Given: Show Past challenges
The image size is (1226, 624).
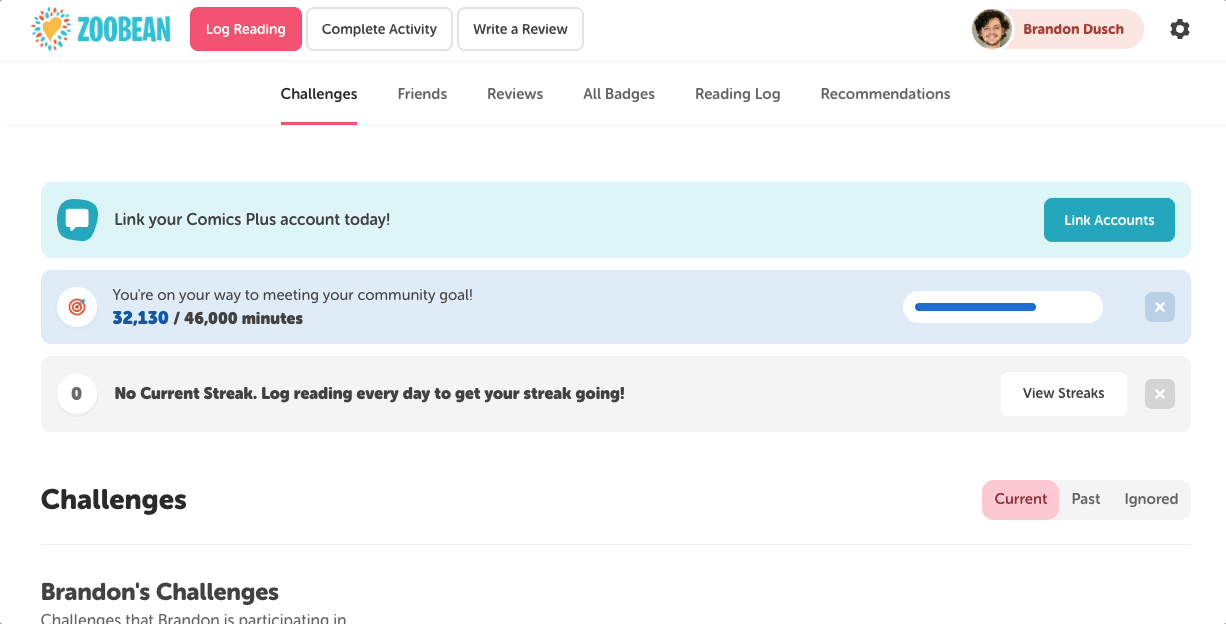Looking at the screenshot, I should pos(1086,499).
